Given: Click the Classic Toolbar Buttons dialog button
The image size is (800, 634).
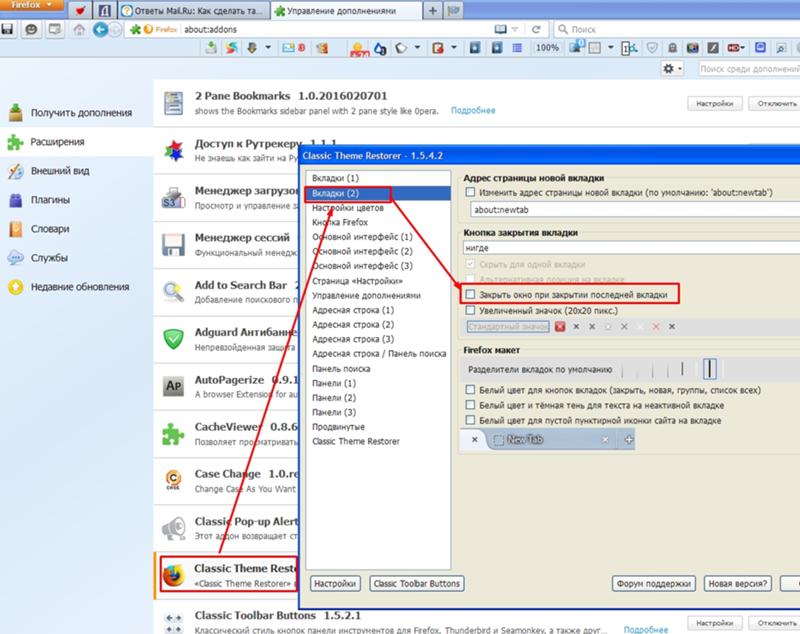Looking at the screenshot, I should point(417,584).
